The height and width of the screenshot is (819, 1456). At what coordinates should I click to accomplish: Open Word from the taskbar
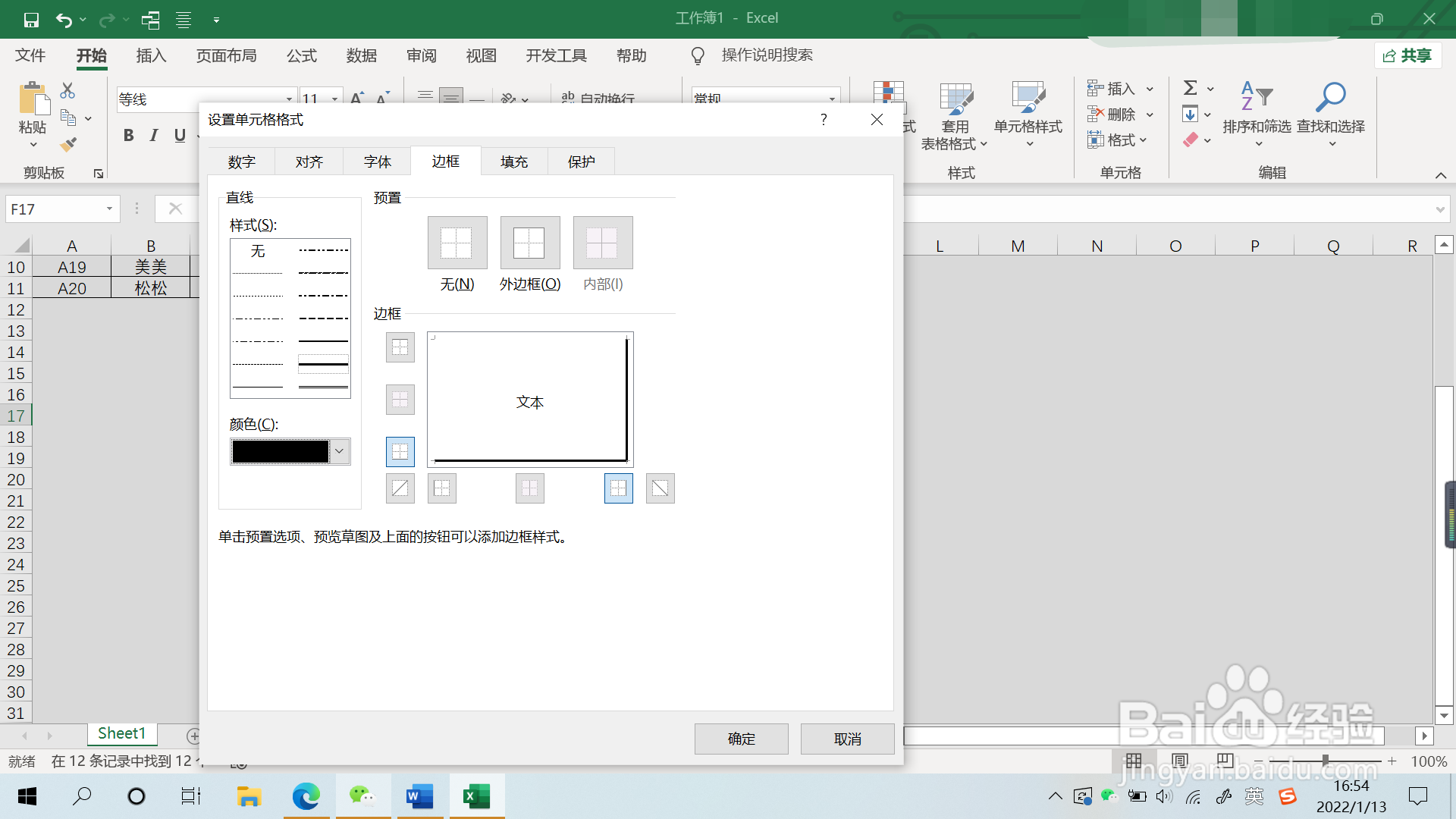click(419, 796)
